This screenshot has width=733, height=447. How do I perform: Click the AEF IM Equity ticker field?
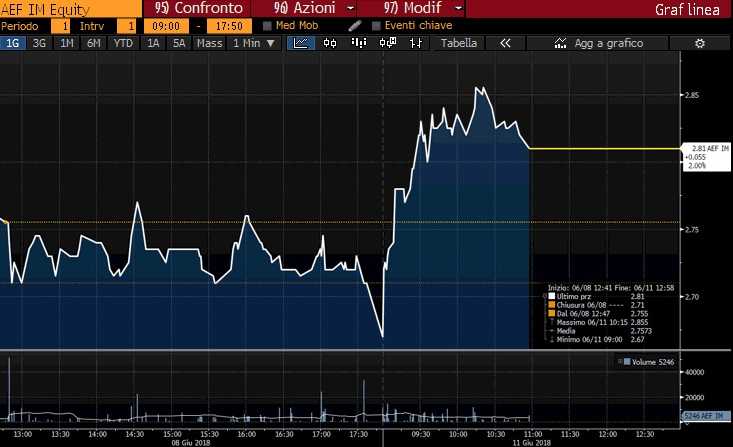coord(71,9)
